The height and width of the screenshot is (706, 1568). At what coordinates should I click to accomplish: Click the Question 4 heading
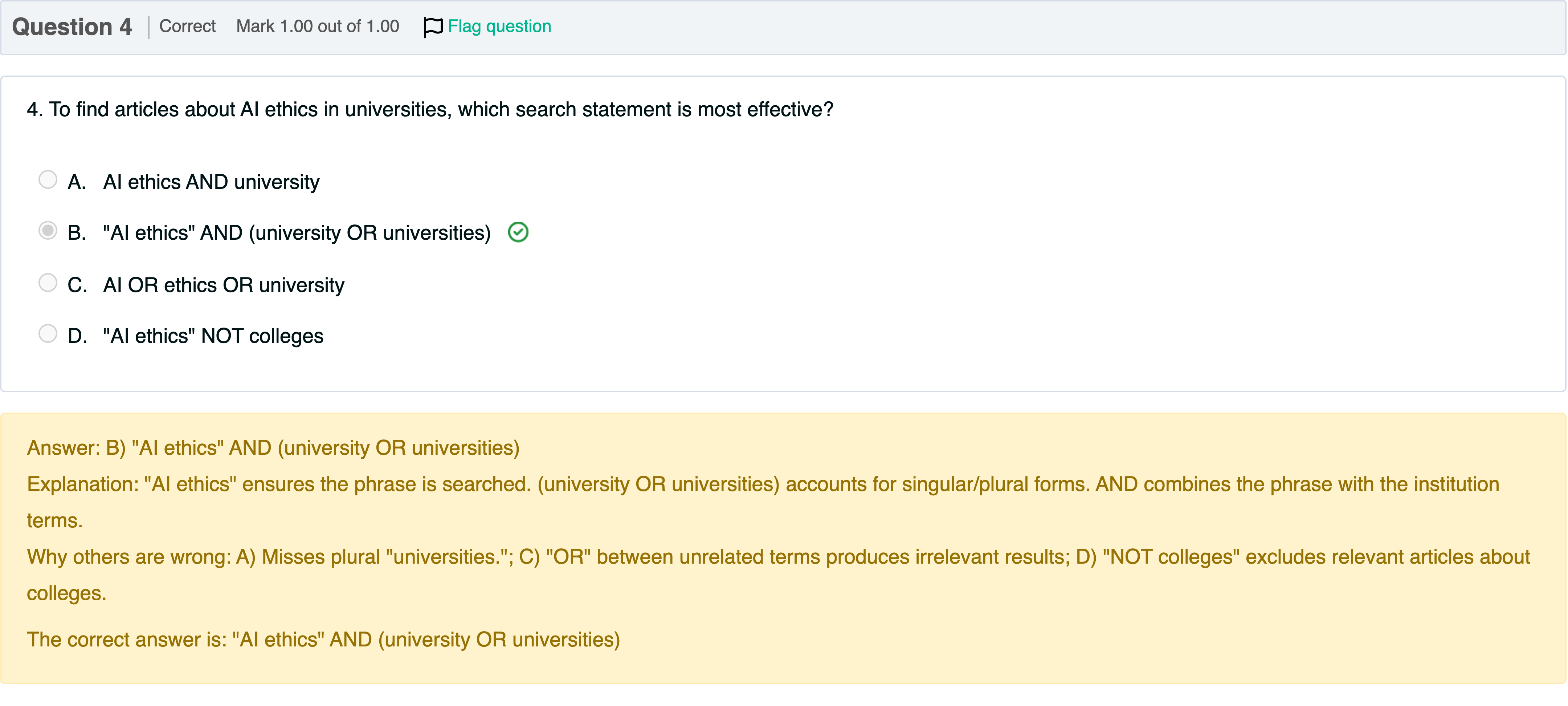[72, 27]
